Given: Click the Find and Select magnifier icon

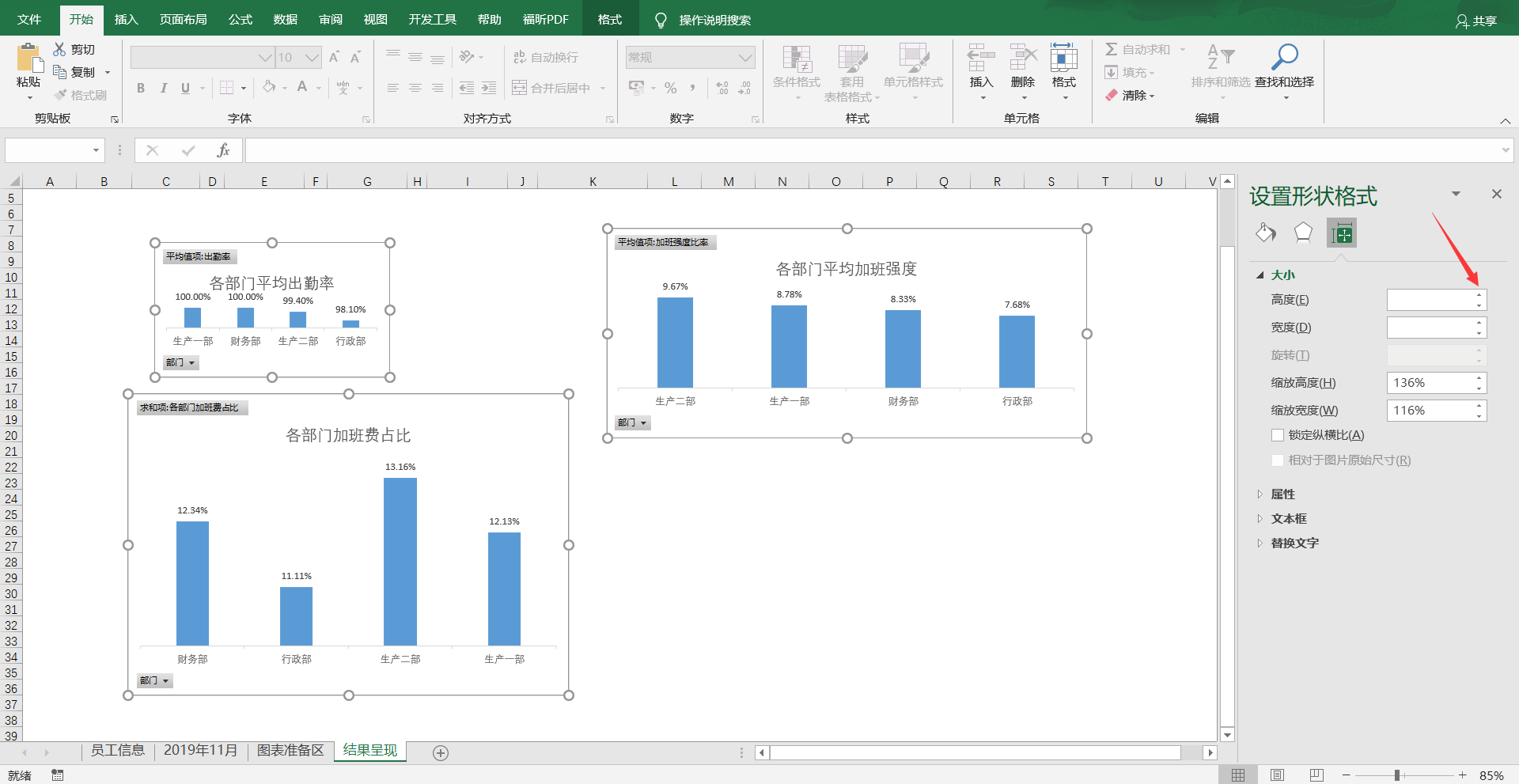Looking at the screenshot, I should (x=1284, y=57).
